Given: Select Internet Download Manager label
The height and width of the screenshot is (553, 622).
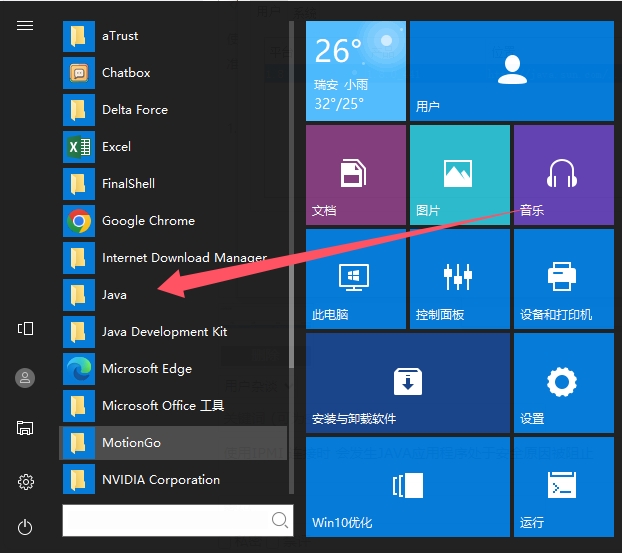Looking at the screenshot, I should click(184, 258).
